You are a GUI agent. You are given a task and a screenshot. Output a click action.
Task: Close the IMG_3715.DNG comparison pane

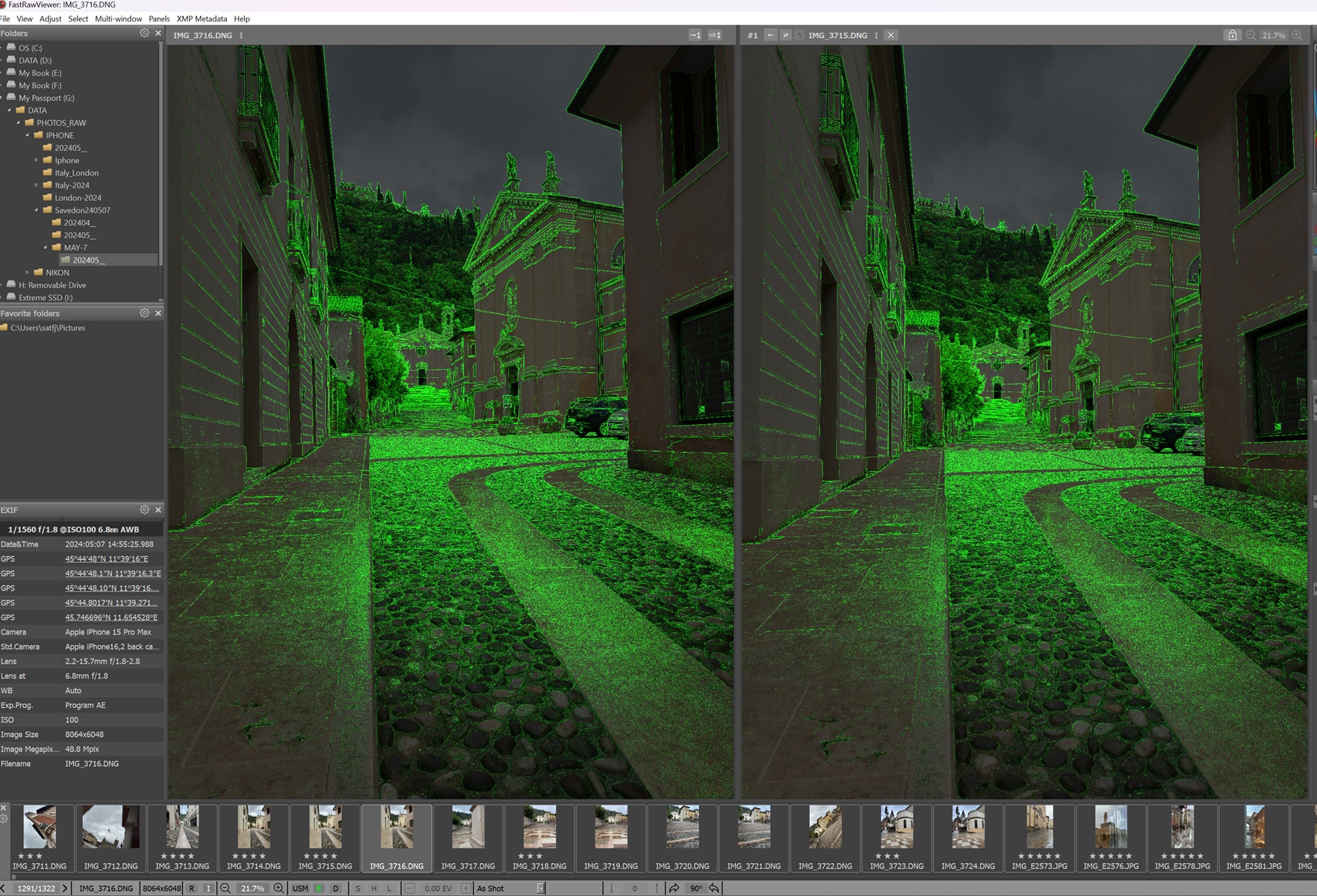coord(890,35)
